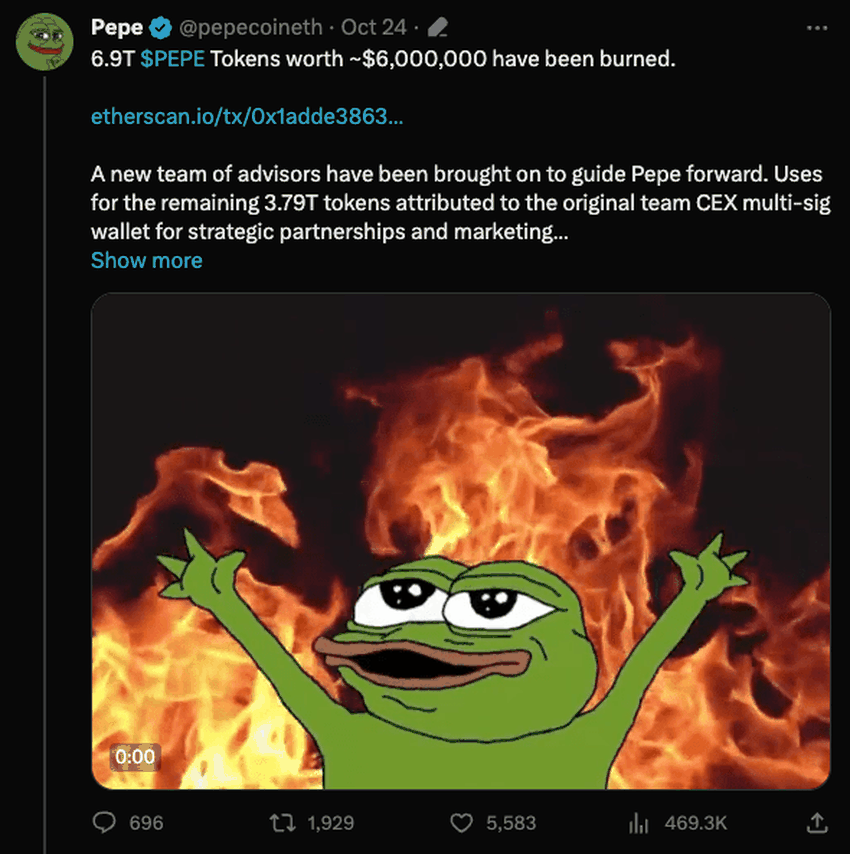850x854 pixels.
Task: Play the burning Pepe video
Action: coord(461,541)
